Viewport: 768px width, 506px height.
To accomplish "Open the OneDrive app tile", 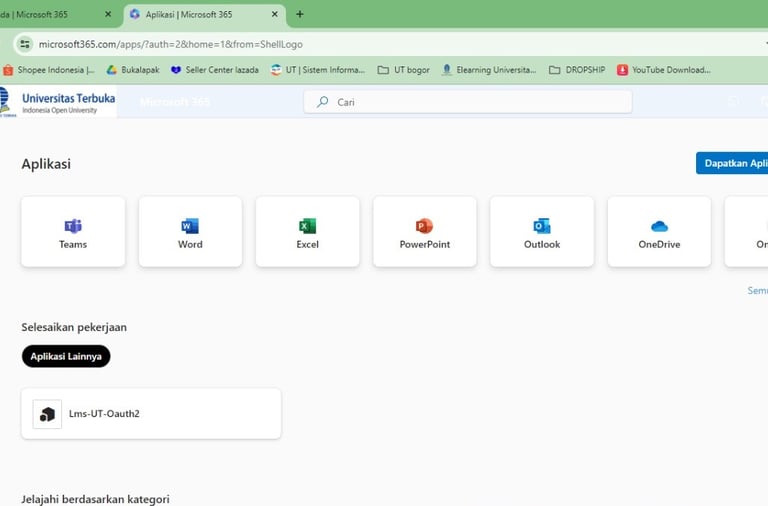I will tap(659, 232).
